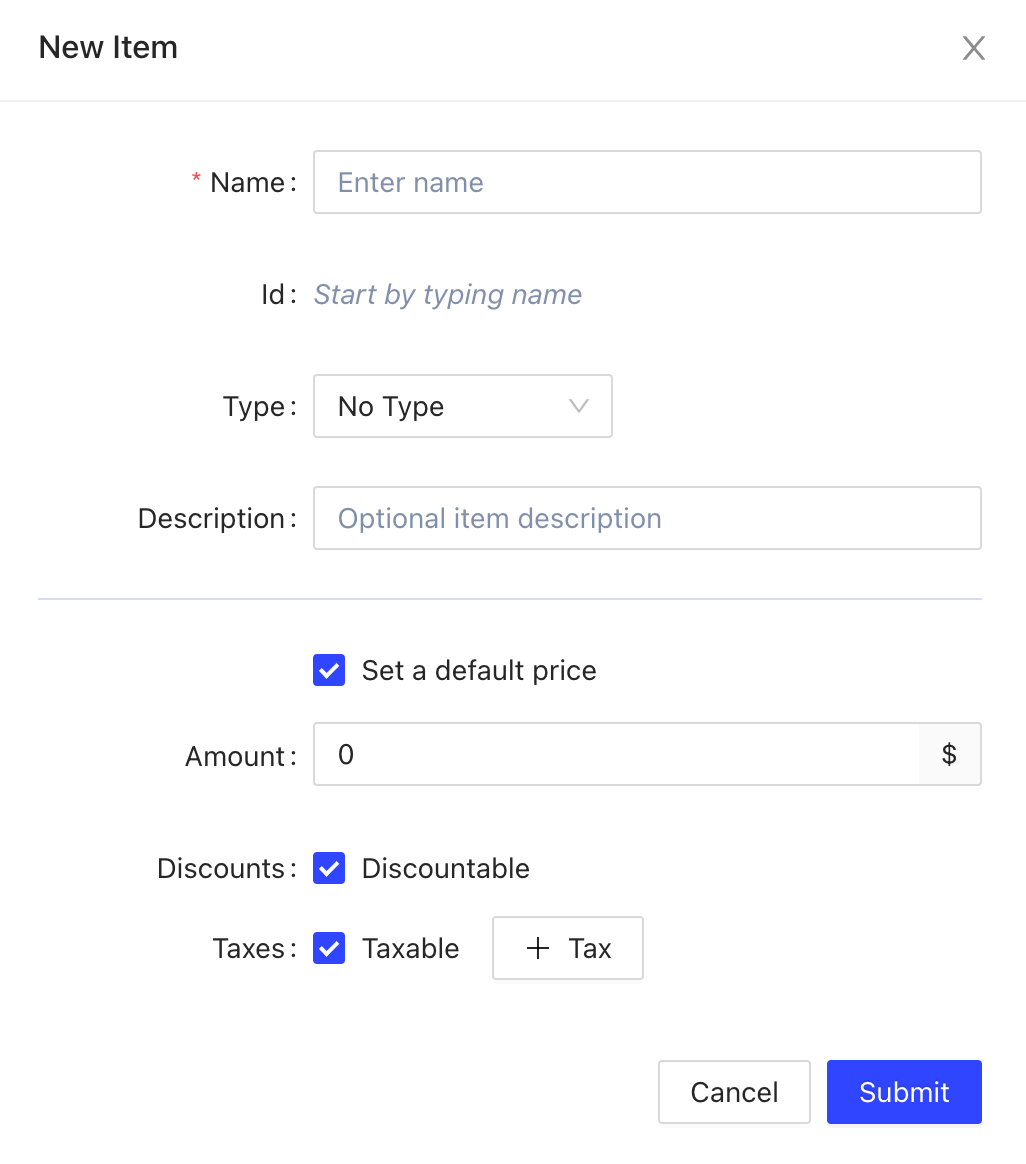The image size is (1026, 1164).
Task: Uncheck the Set a default price checkbox
Action: point(329,670)
